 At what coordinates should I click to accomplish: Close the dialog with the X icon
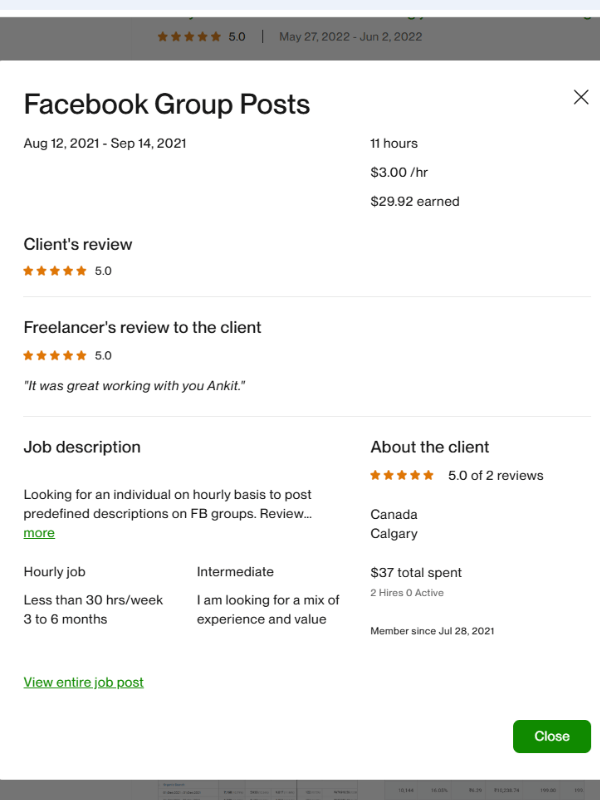581,97
